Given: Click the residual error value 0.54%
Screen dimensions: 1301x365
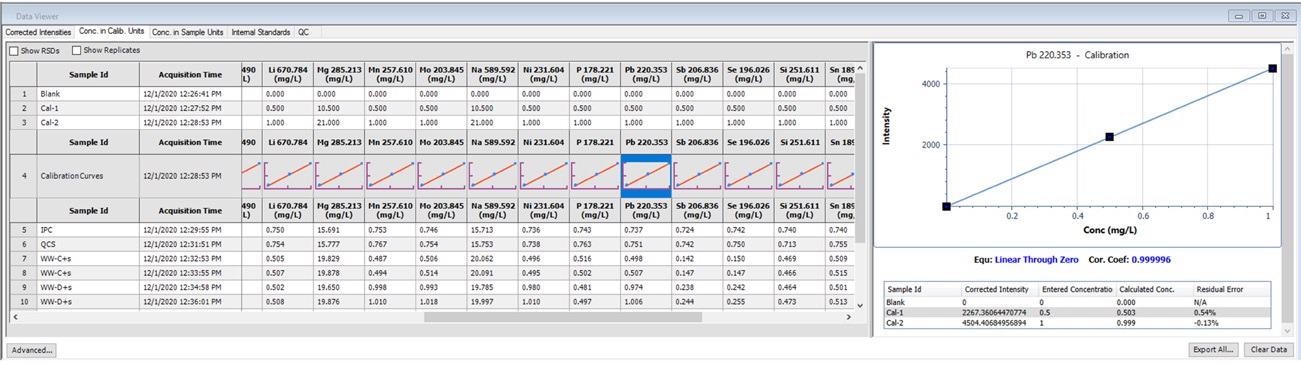Looking at the screenshot, I should [1205, 312].
